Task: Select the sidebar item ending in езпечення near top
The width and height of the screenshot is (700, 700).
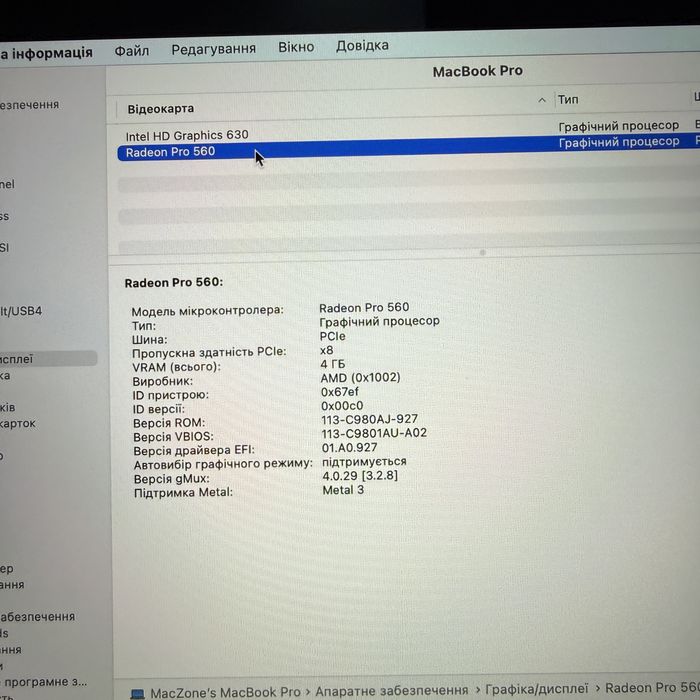Action: click(29, 105)
